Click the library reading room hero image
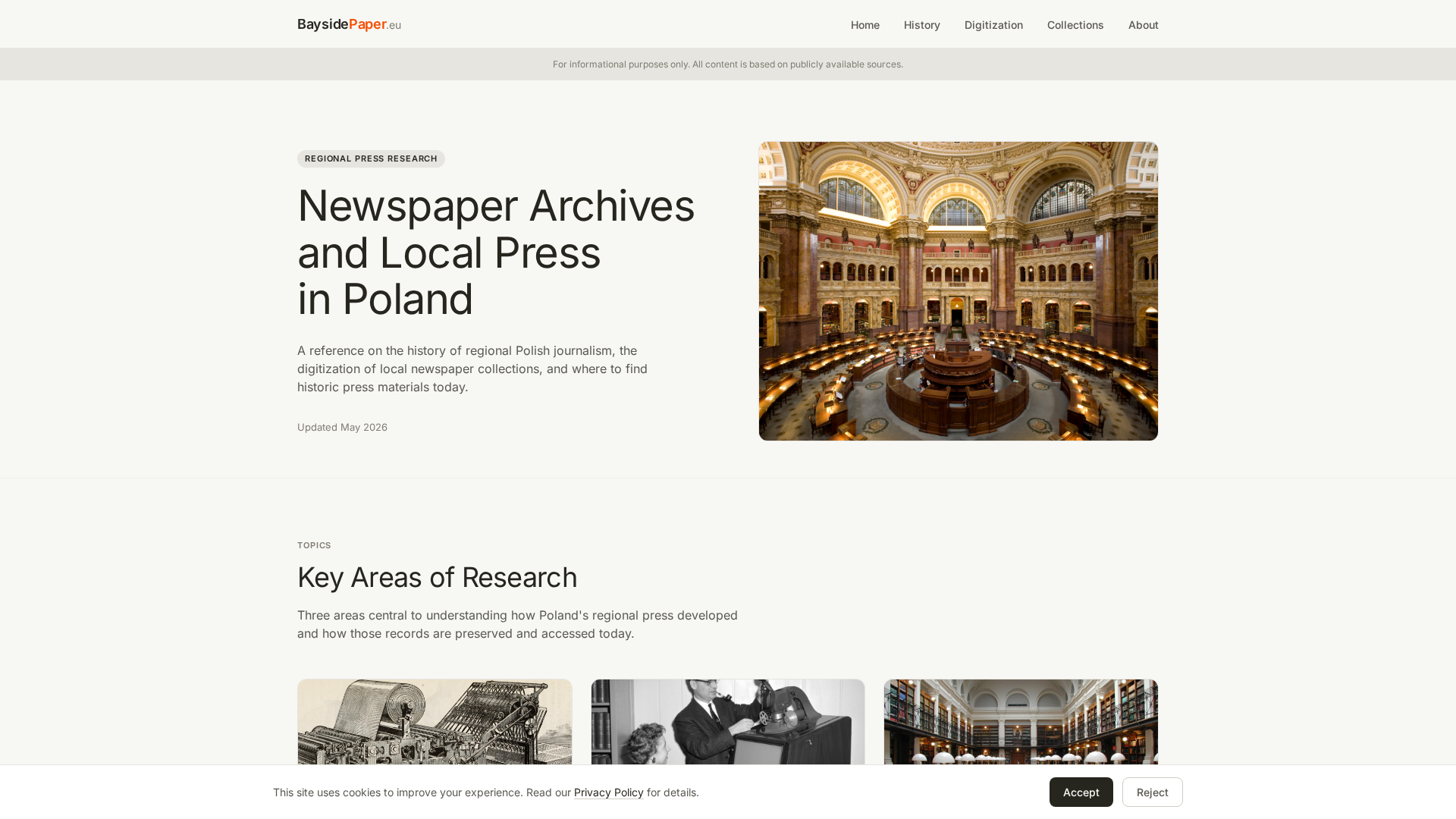Viewport: 1456px width, 819px height. tap(959, 291)
